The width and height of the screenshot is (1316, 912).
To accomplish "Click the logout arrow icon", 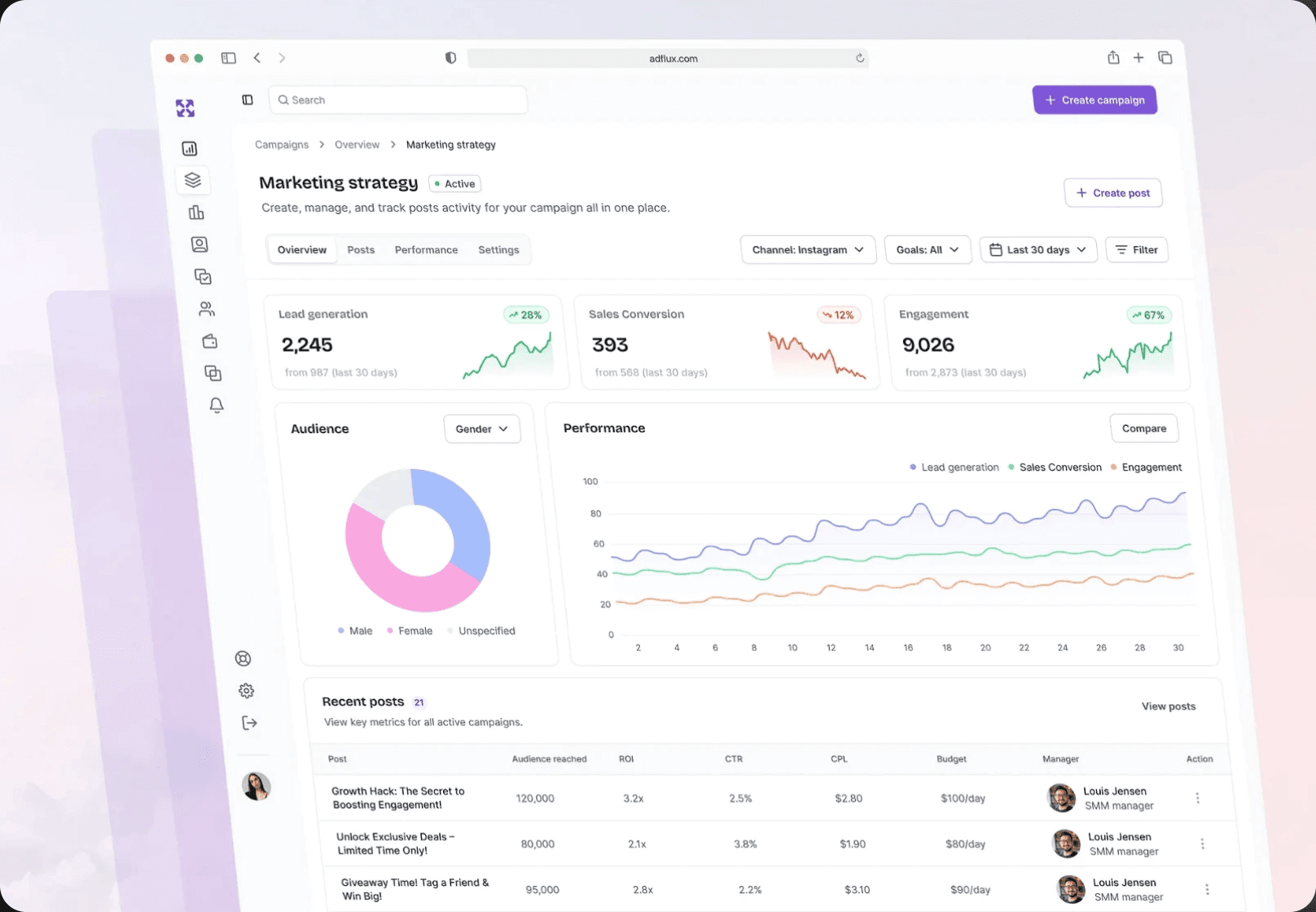I will 250,722.
